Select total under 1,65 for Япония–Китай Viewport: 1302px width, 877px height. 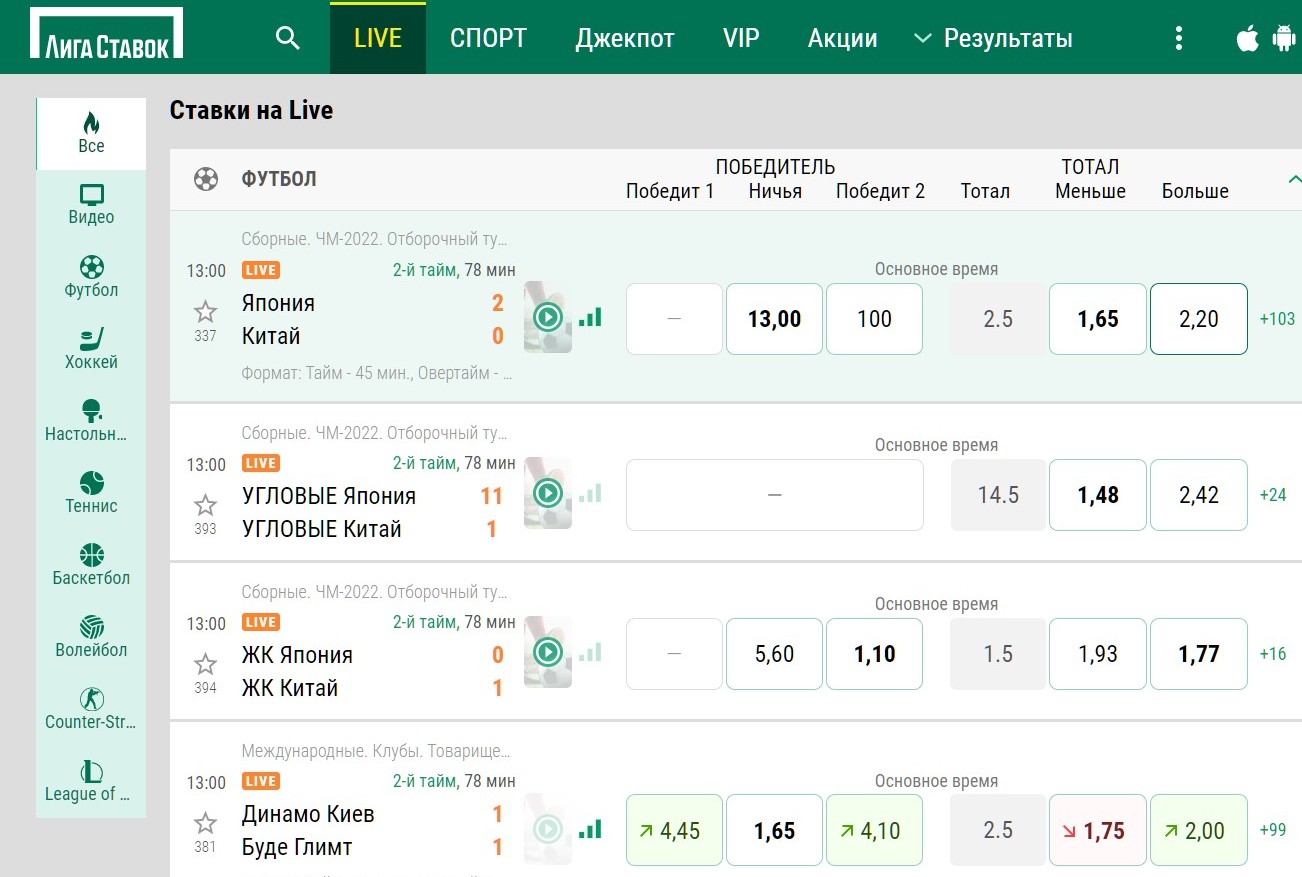(1098, 319)
